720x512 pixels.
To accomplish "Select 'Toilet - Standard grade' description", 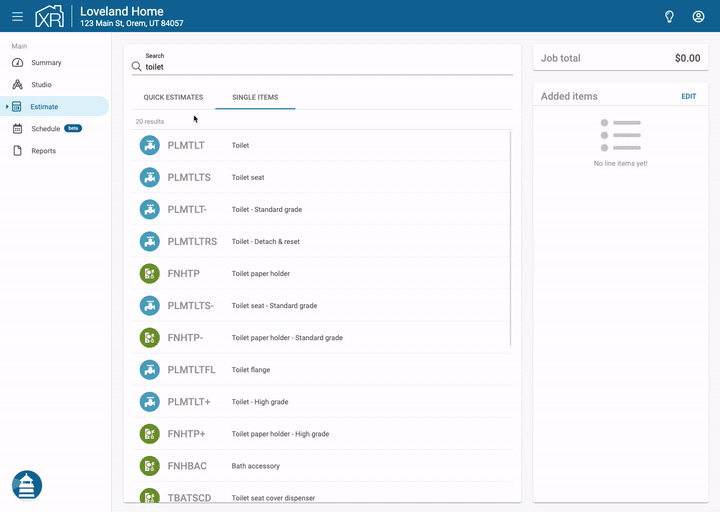I will click(x=267, y=209).
